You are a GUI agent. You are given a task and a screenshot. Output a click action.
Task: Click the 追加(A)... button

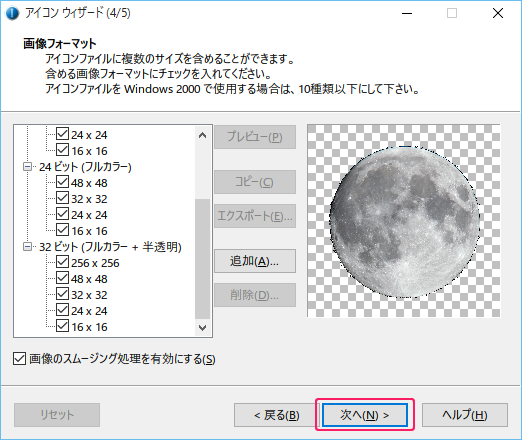coord(255,261)
